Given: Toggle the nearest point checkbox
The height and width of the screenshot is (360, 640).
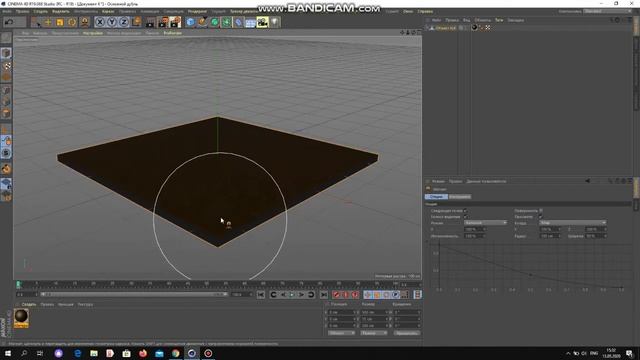Looking at the screenshot, I should click(465, 211).
